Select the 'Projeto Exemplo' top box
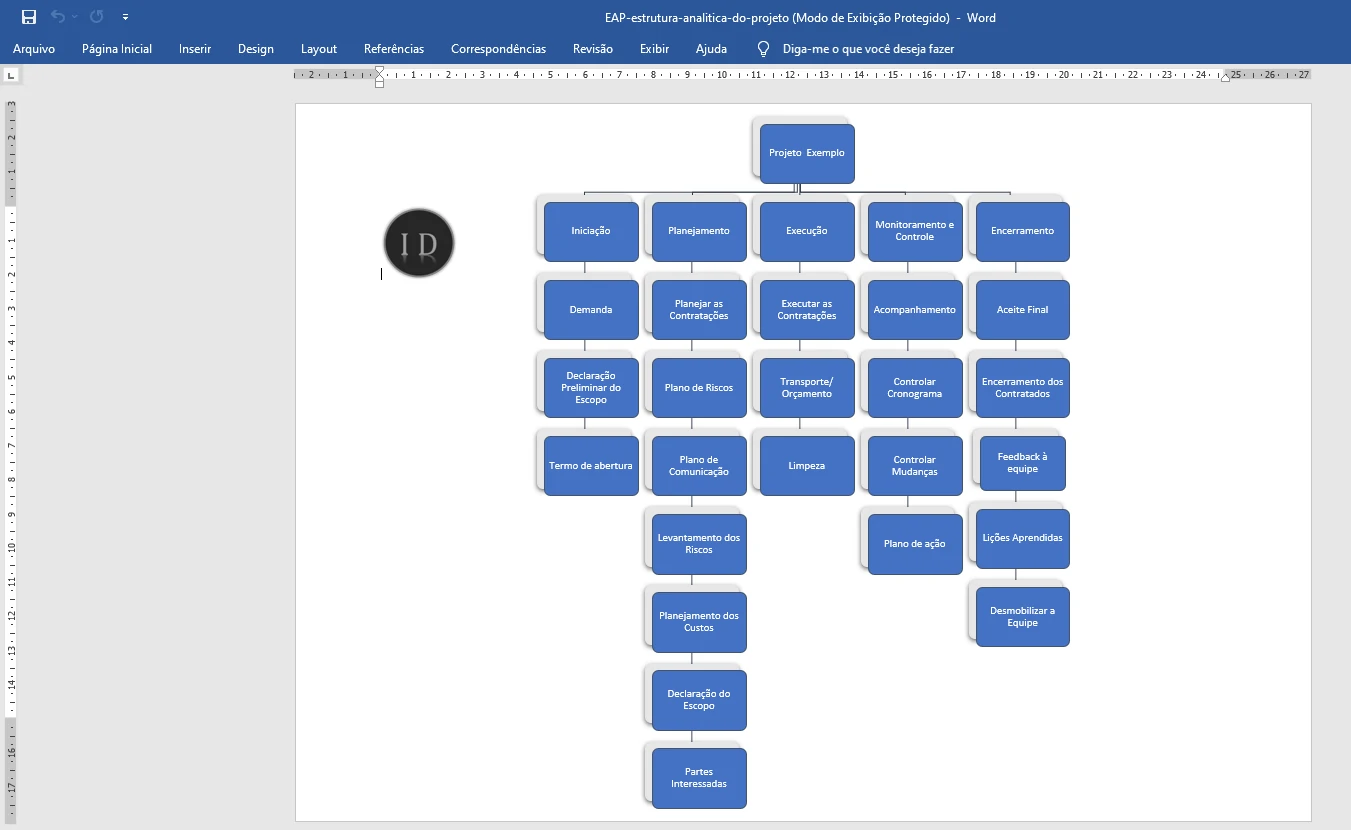The height and width of the screenshot is (830, 1351). pyautogui.click(x=807, y=153)
